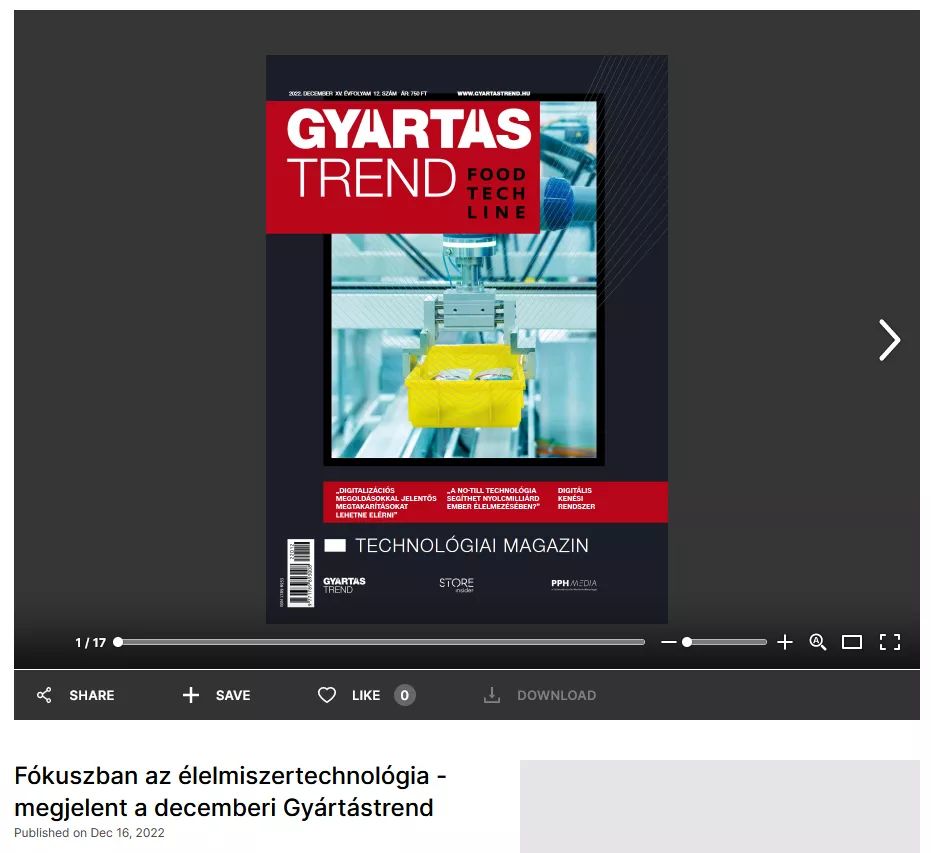Image resolution: width=931 pixels, height=853 pixels.
Task: Click TECHNOLÓGIAI MAGAZIN text on the cover
Action: point(471,546)
